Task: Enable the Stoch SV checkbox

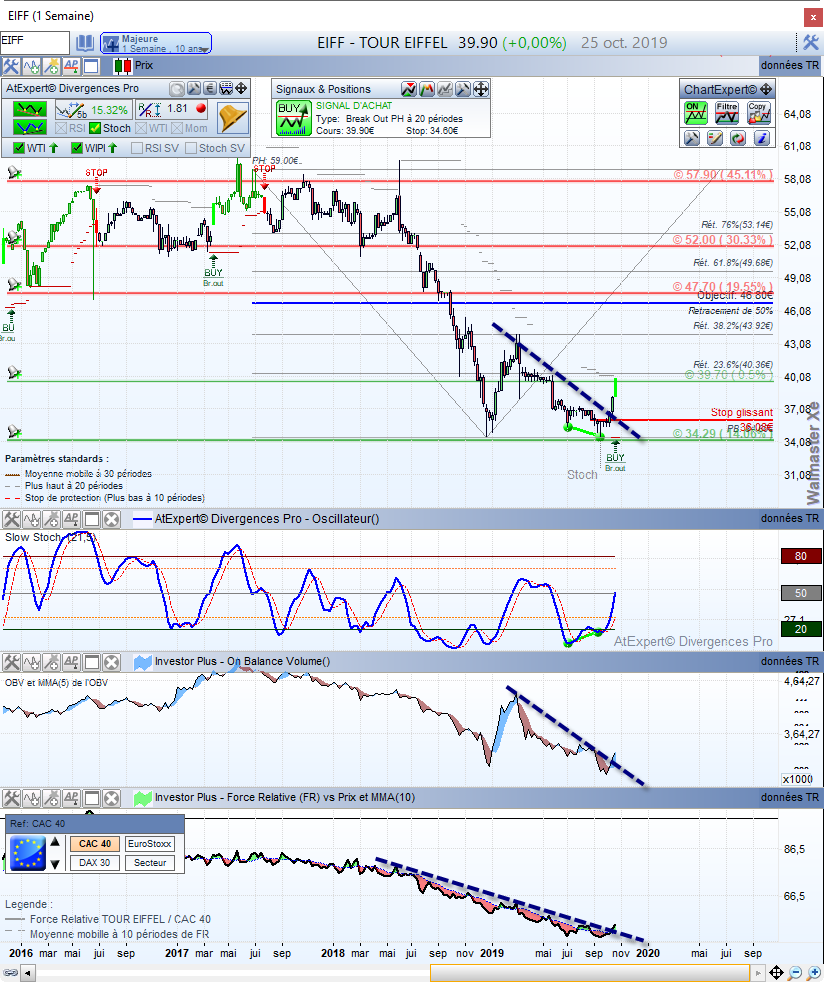Action: 191,148
